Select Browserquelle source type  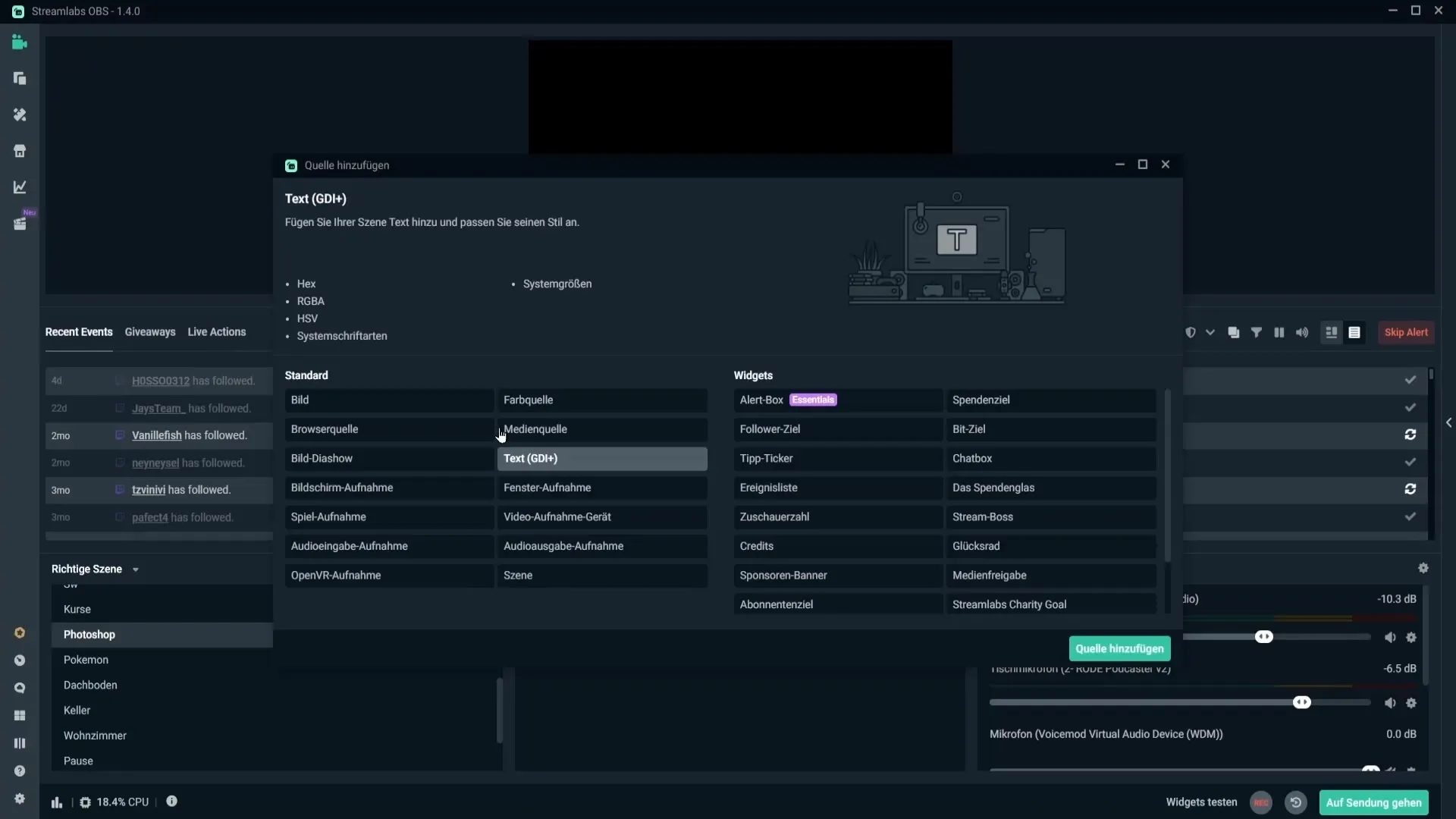point(389,429)
